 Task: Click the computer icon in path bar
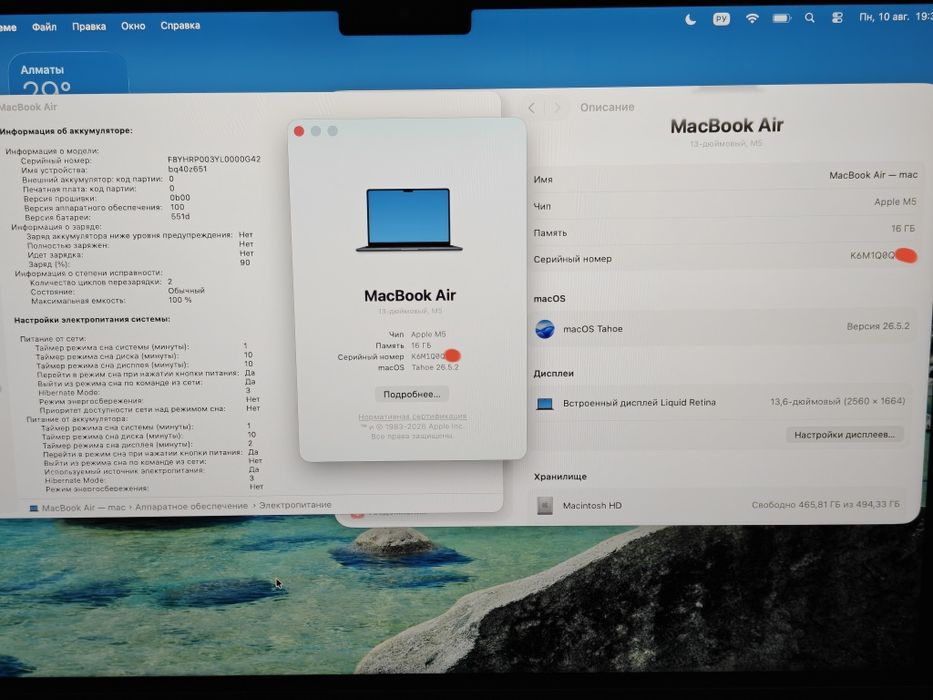tap(34, 508)
